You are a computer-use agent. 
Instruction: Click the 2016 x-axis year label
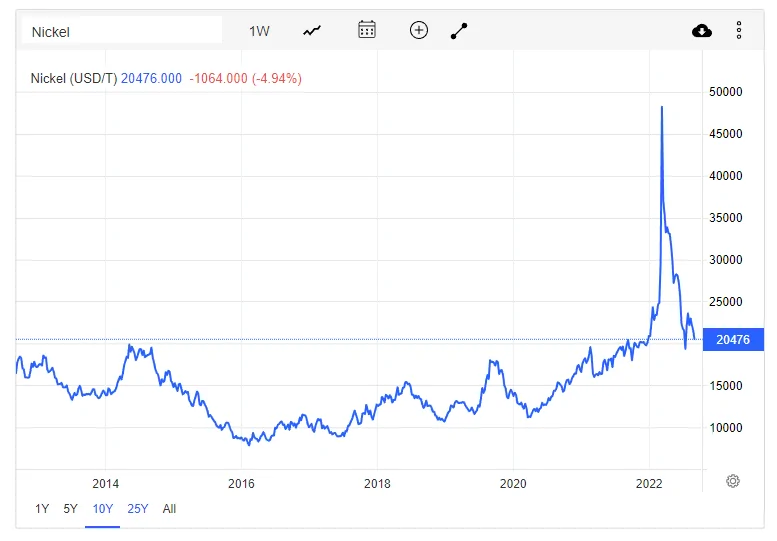pyautogui.click(x=241, y=484)
